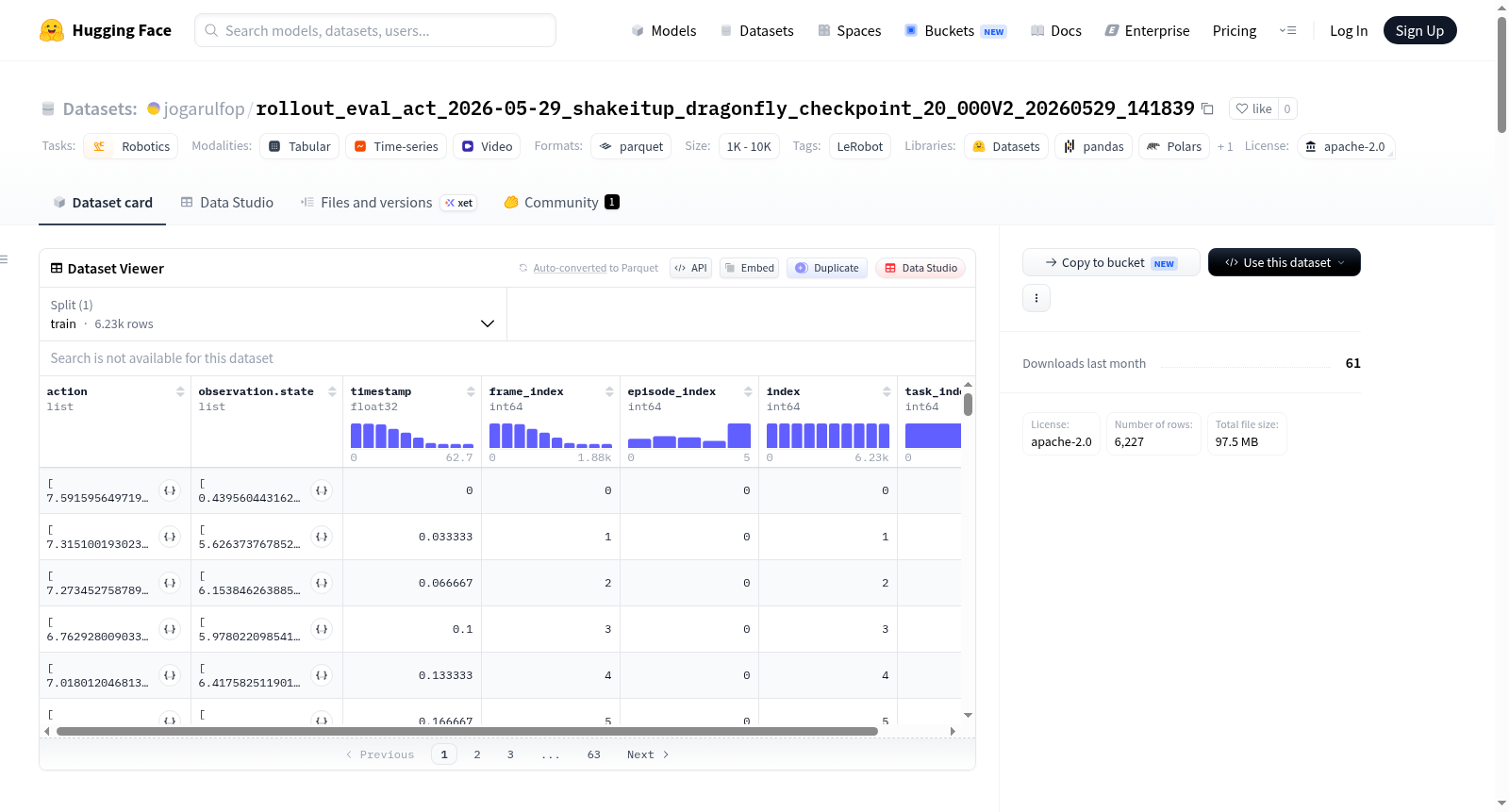Open the three-dot options menu button
The height and width of the screenshot is (812, 1509).
(x=1036, y=298)
